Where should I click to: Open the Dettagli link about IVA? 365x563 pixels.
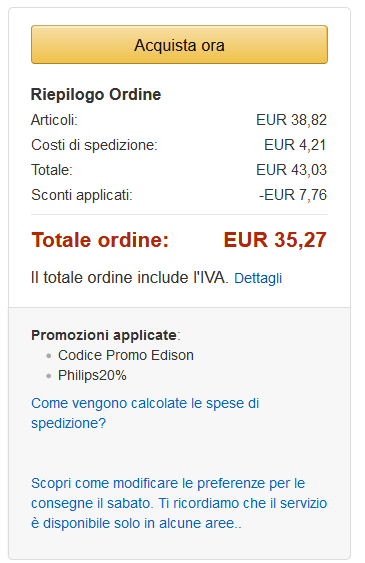click(258, 278)
